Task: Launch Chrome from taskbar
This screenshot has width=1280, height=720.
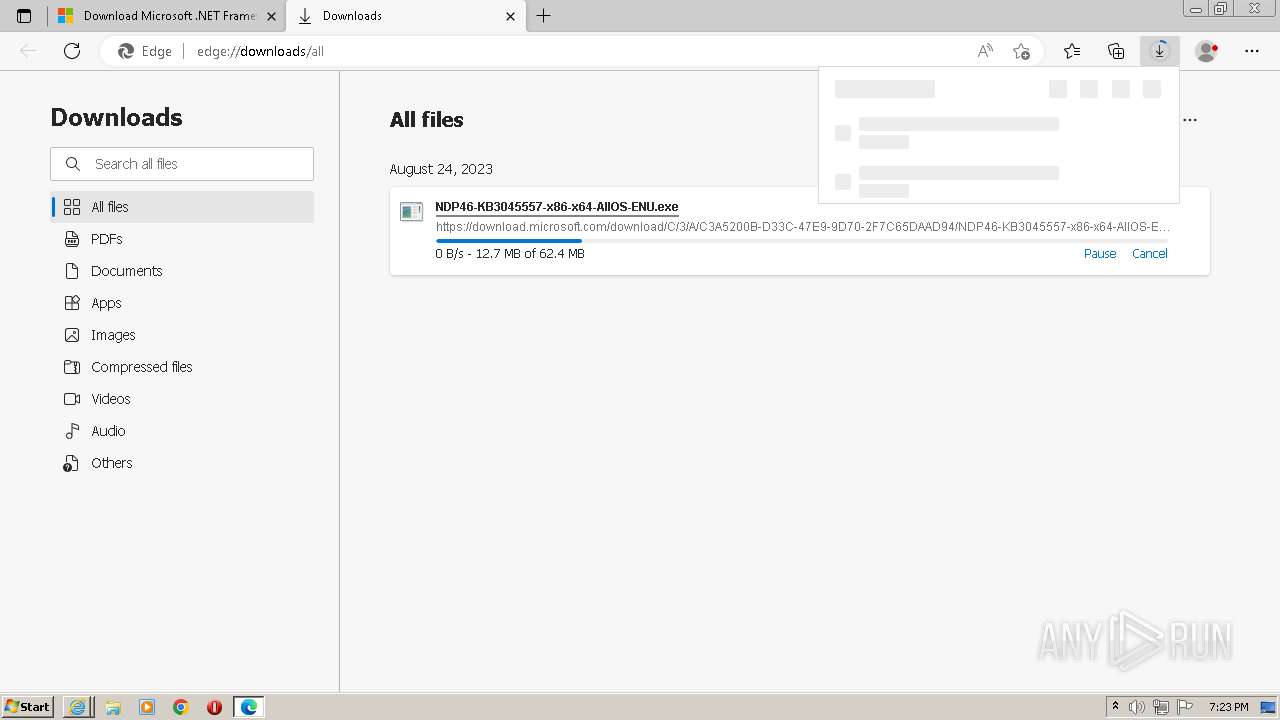Action: coord(181,707)
